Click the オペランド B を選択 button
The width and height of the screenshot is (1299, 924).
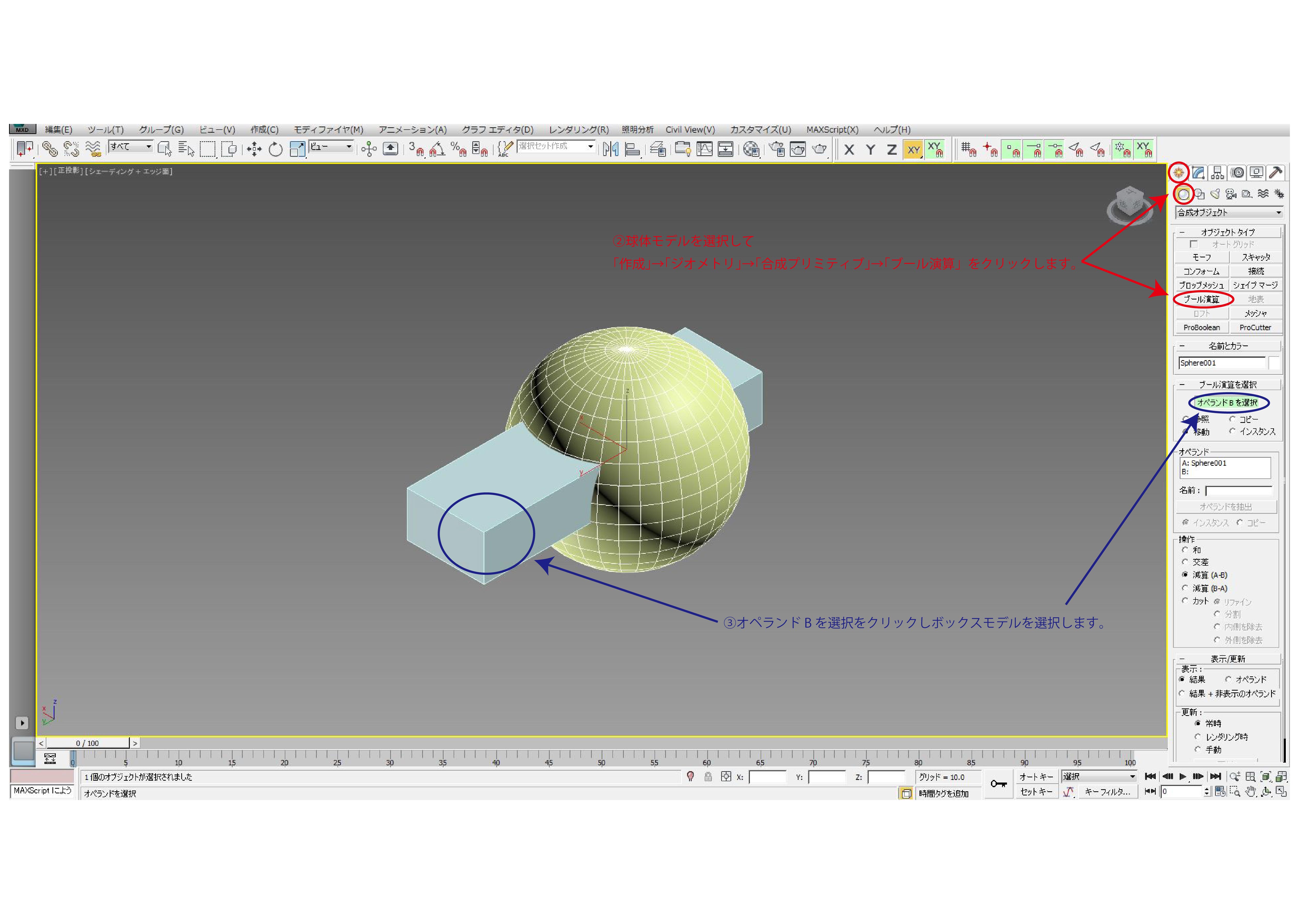coord(1227,403)
